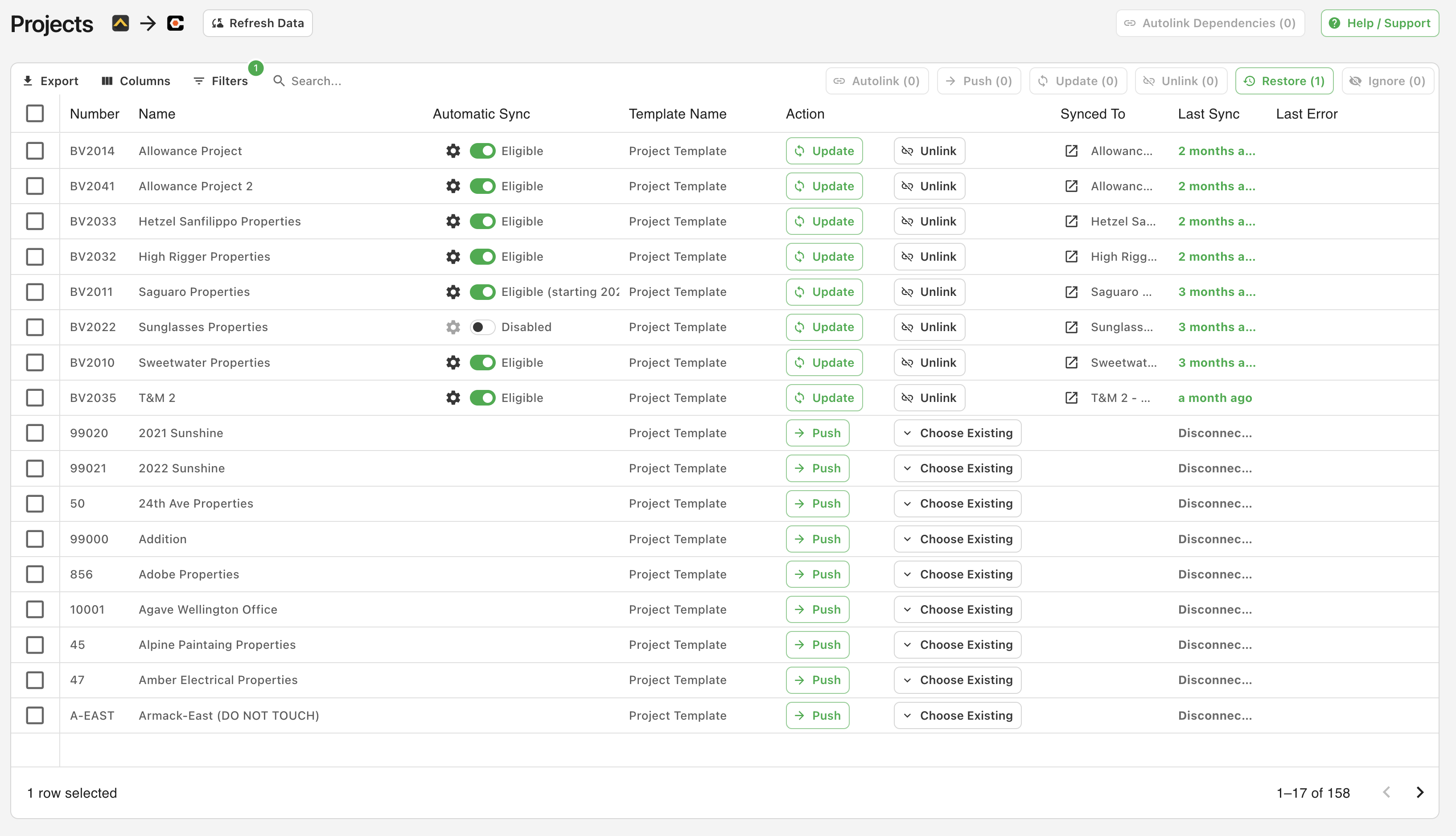Expand Choose Existing for Armack-East
1456x836 pixels.
pyautogui.click(x=958, y=715)
